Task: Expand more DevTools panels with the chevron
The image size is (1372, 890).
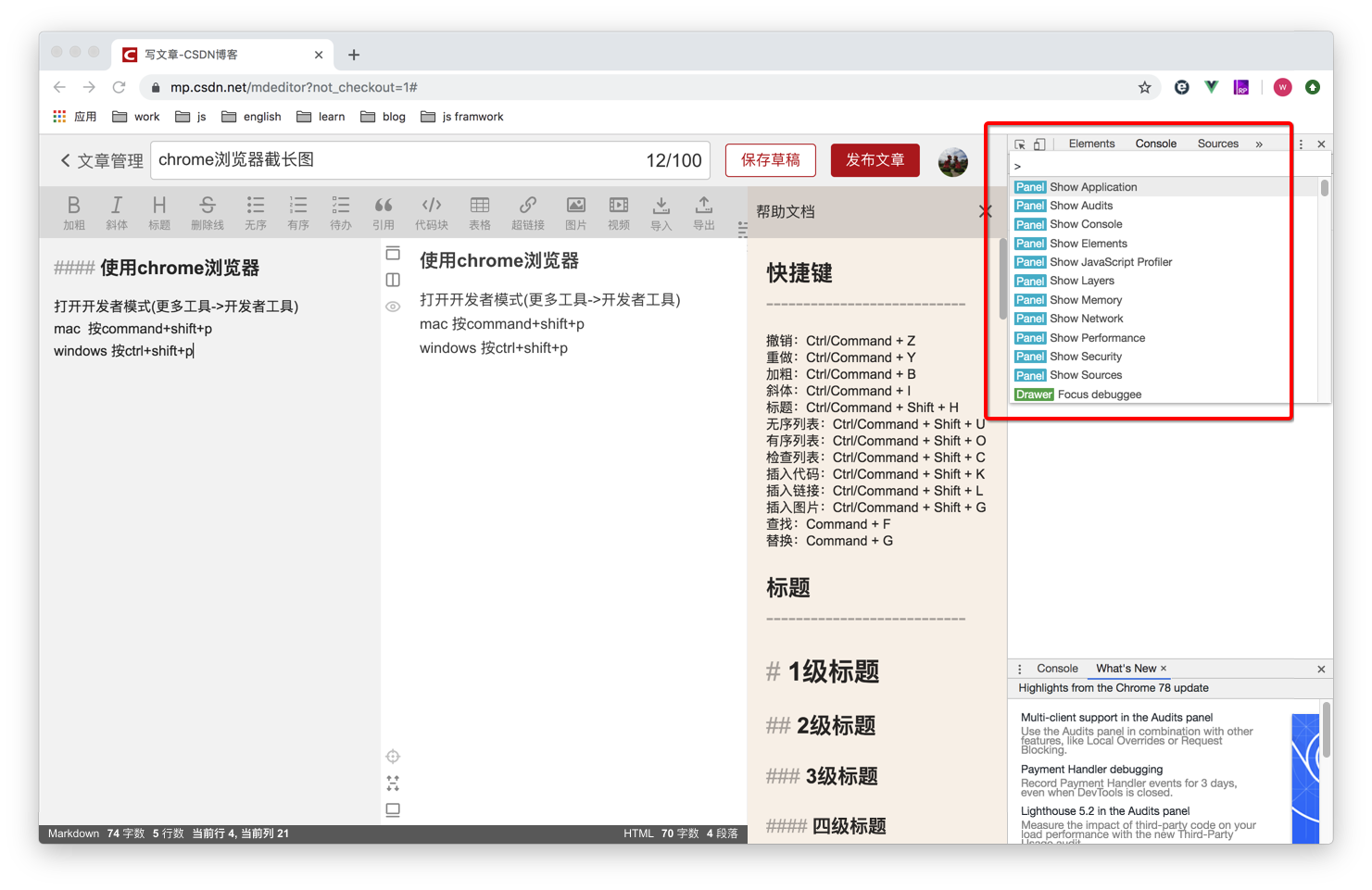Action: tap(1258, 144)
